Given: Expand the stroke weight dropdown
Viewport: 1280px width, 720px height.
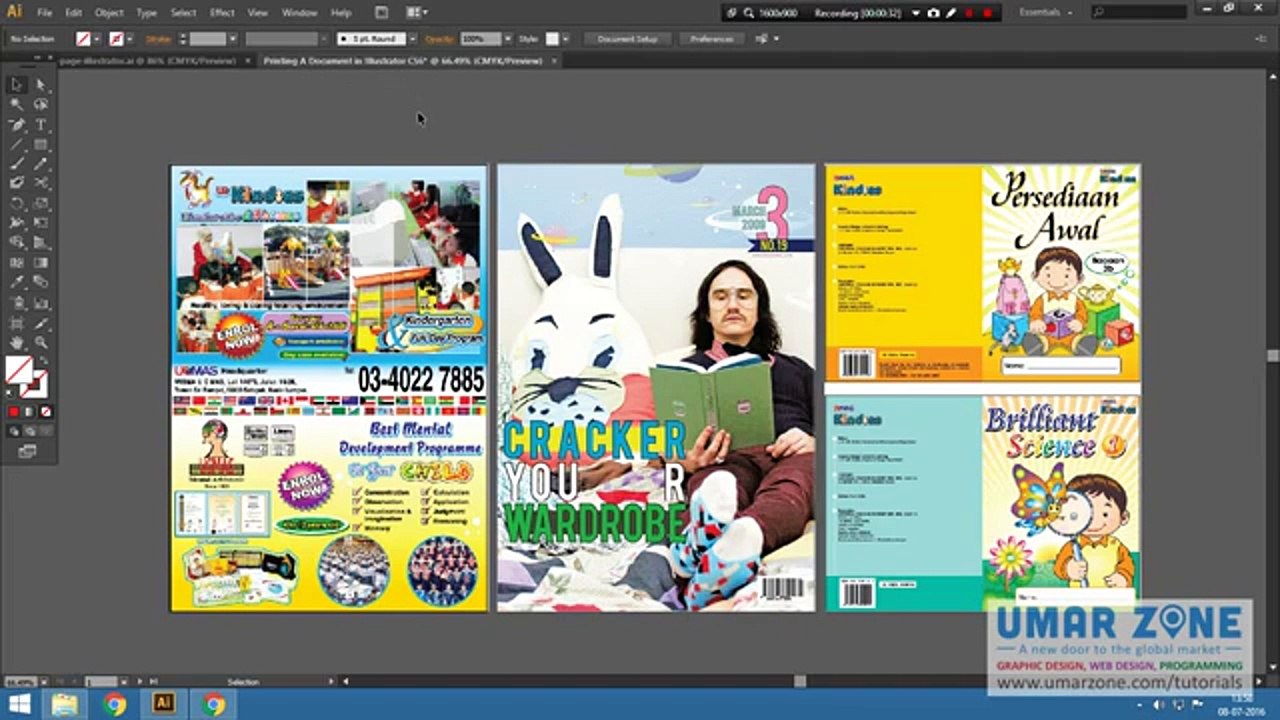Looking at the screenshot, I should 232,39.
